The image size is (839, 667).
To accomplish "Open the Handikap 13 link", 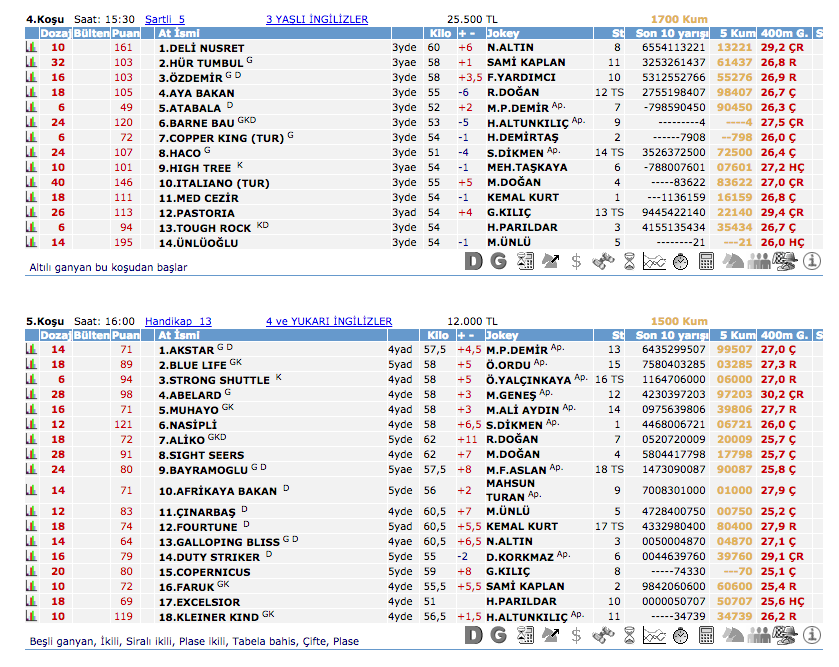I will pyautogui.click(x=178, y=321).
